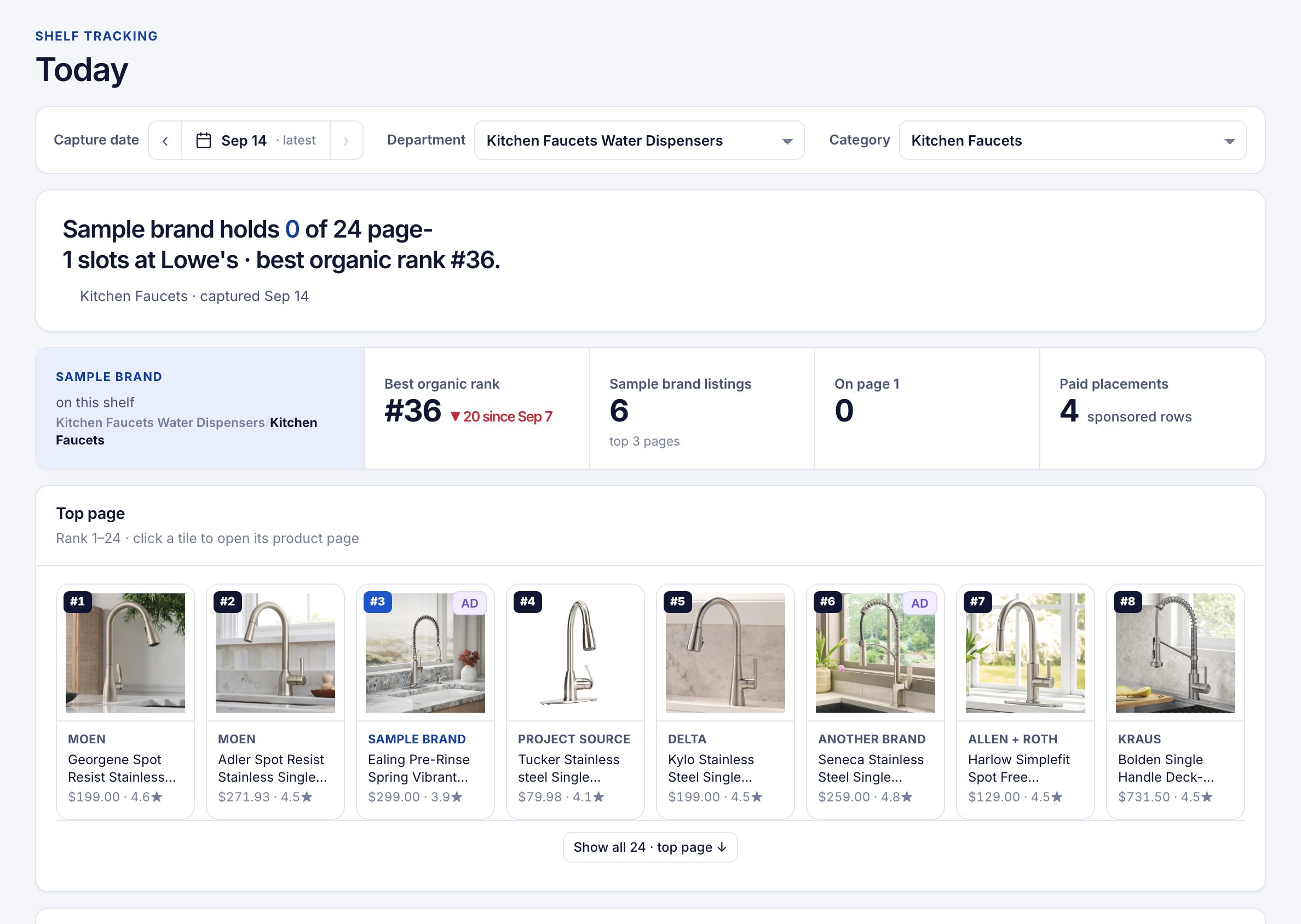
Task: Expand Show all 24 top page
Action: tap(650, 847)
